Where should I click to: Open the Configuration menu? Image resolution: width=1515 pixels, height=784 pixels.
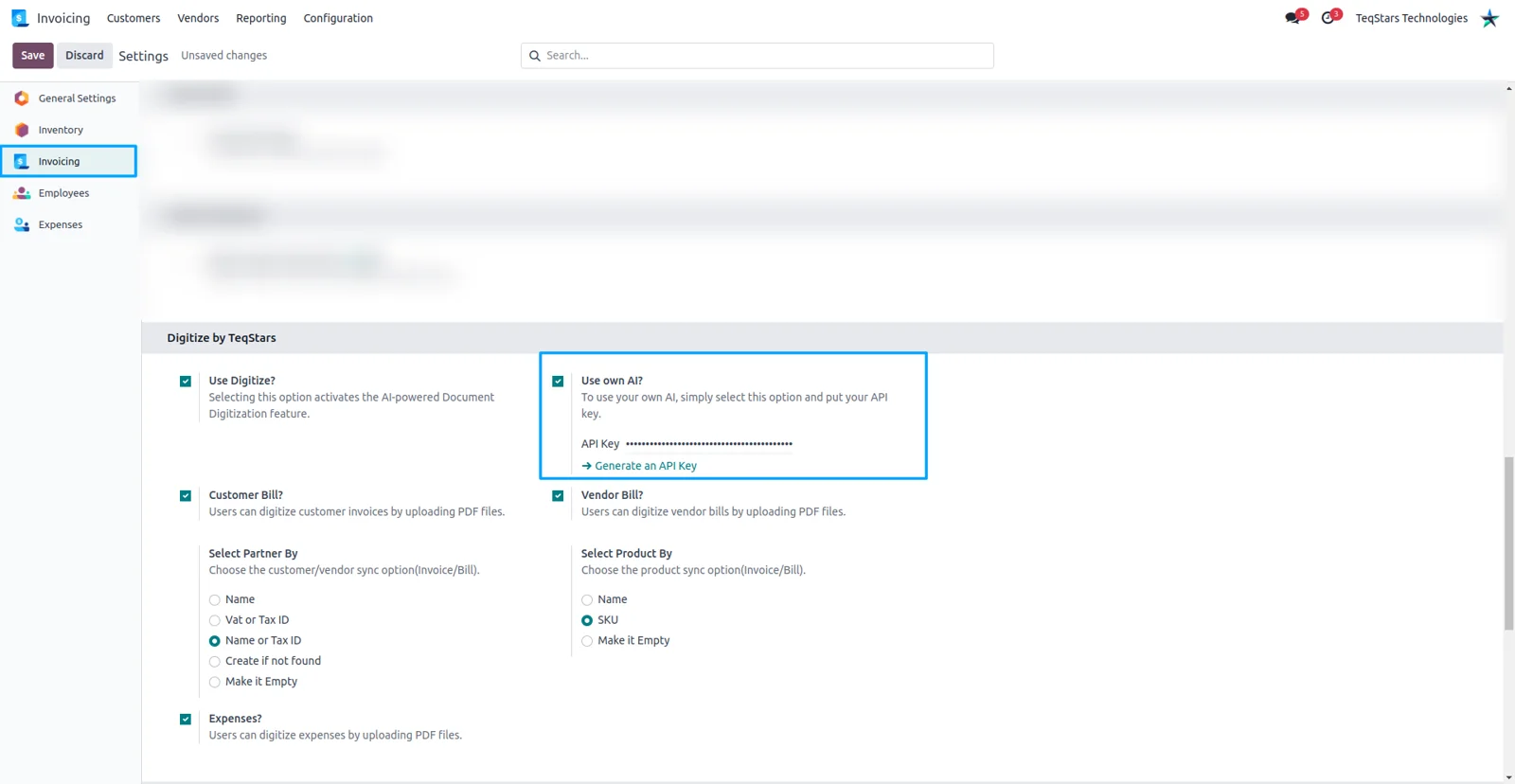pos(338,18)
